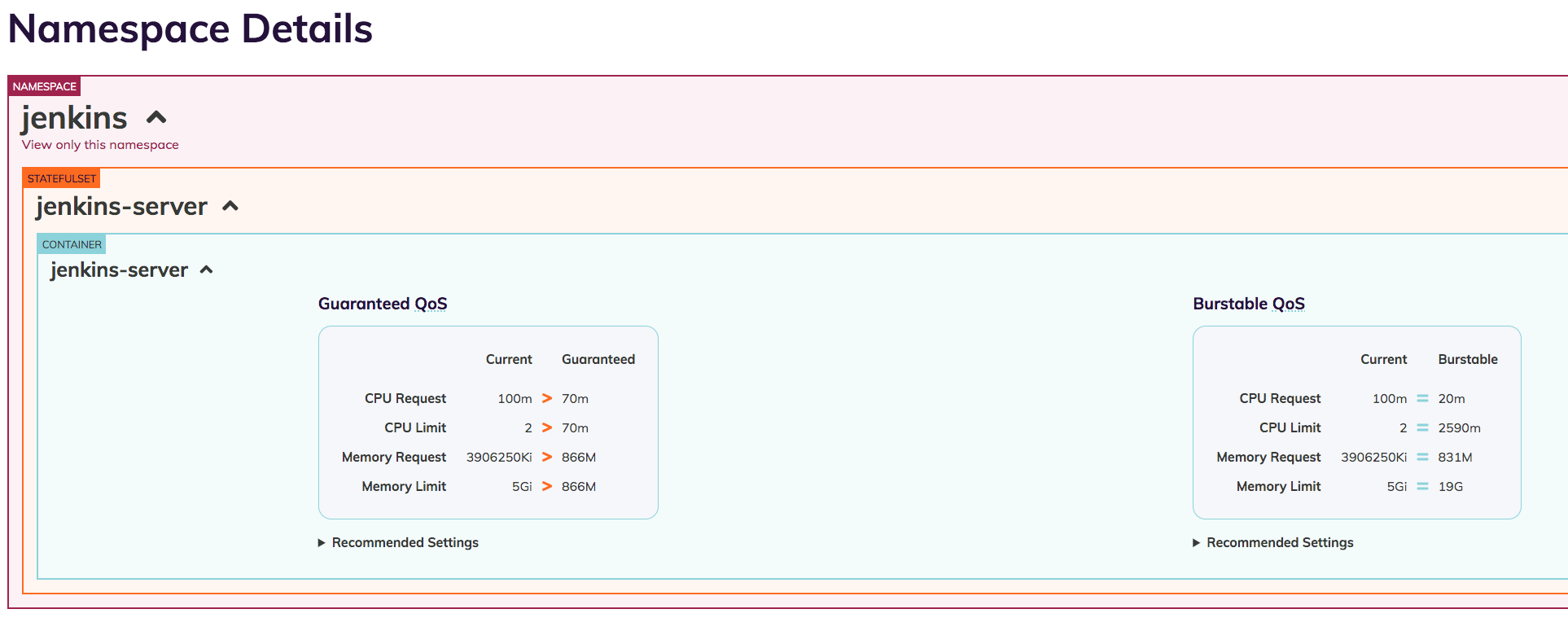Click the greater-than icon for Guaranteed Memory Request
The width and height of the screenshot is (1568, 631).
[x=547, y=457]
